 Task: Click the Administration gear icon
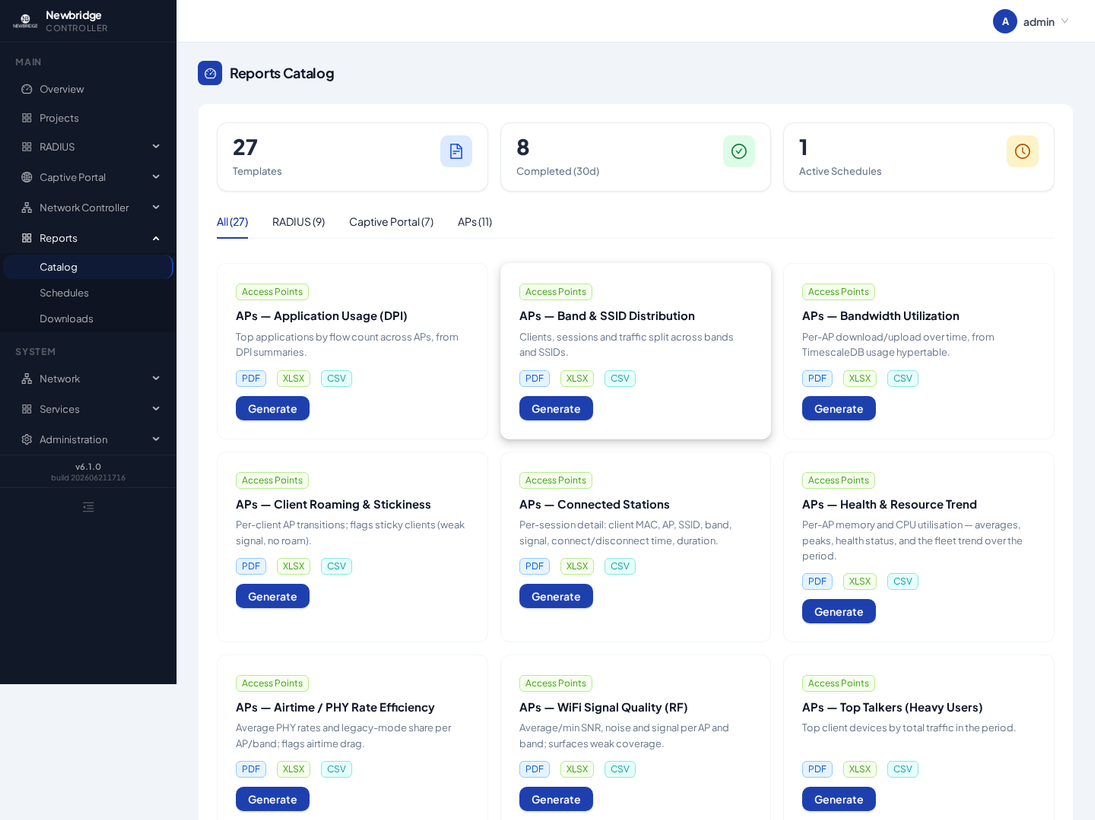click(x=27, y=439)
